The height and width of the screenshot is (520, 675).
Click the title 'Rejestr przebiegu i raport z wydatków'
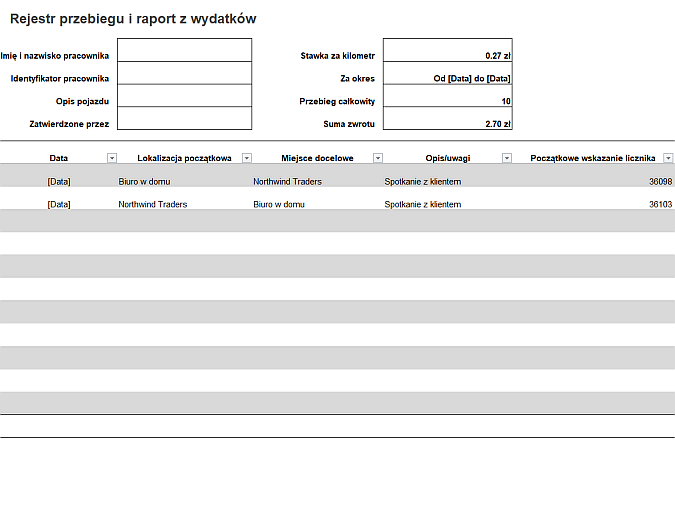tap(133, 19)
